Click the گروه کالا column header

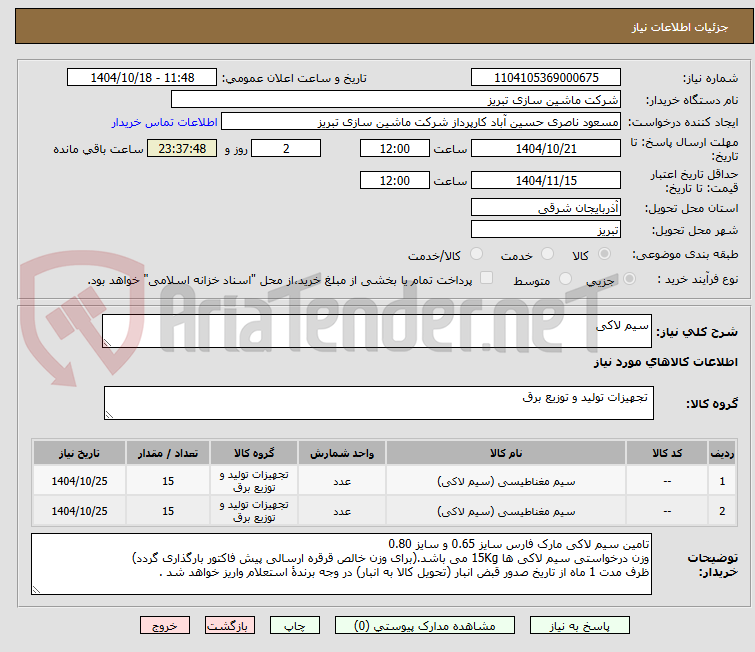(254, 453)
